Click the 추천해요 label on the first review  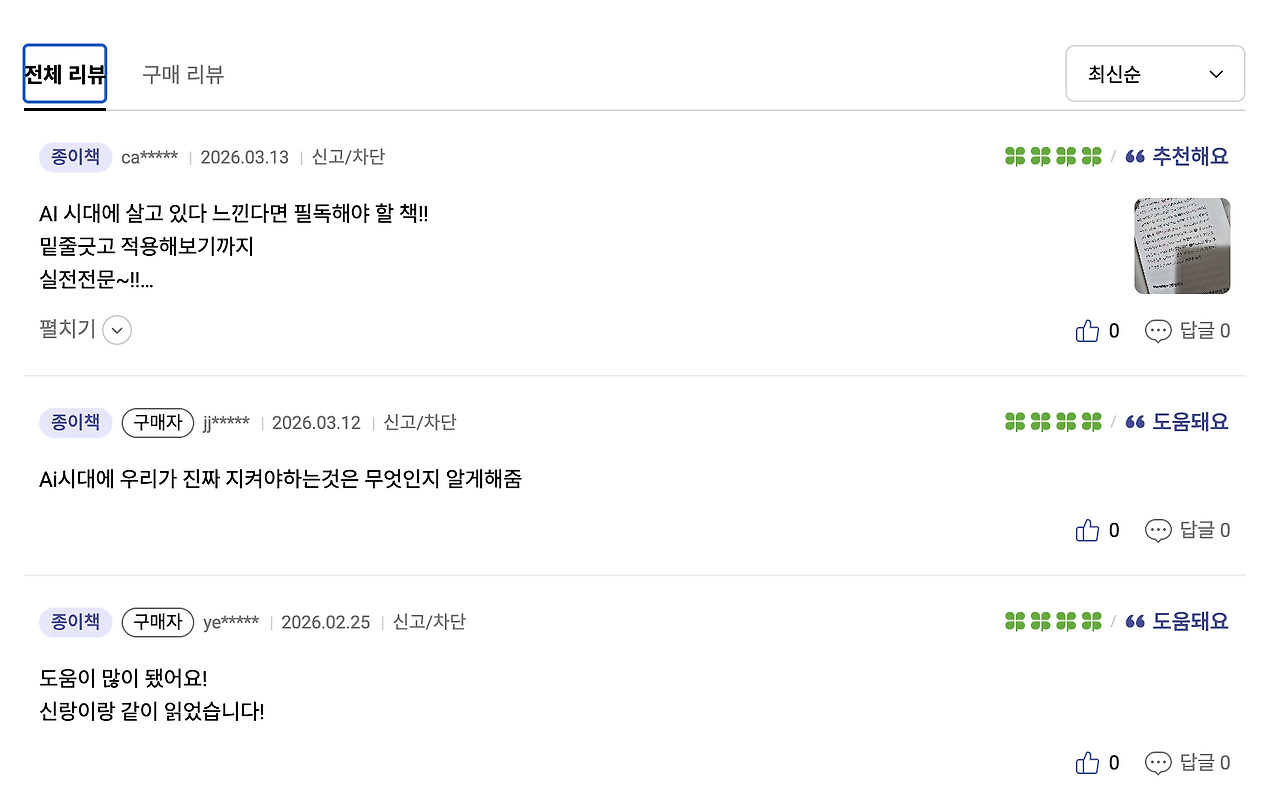pos(1190,156)
